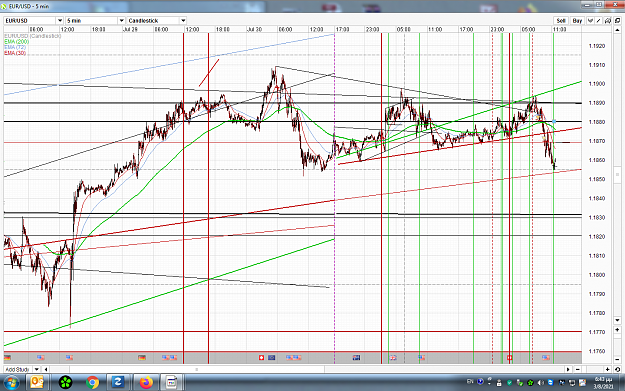Open the EUR/USD symbol dropdown
This screenshot has width=625, height=391.
[x=33, y=21]
